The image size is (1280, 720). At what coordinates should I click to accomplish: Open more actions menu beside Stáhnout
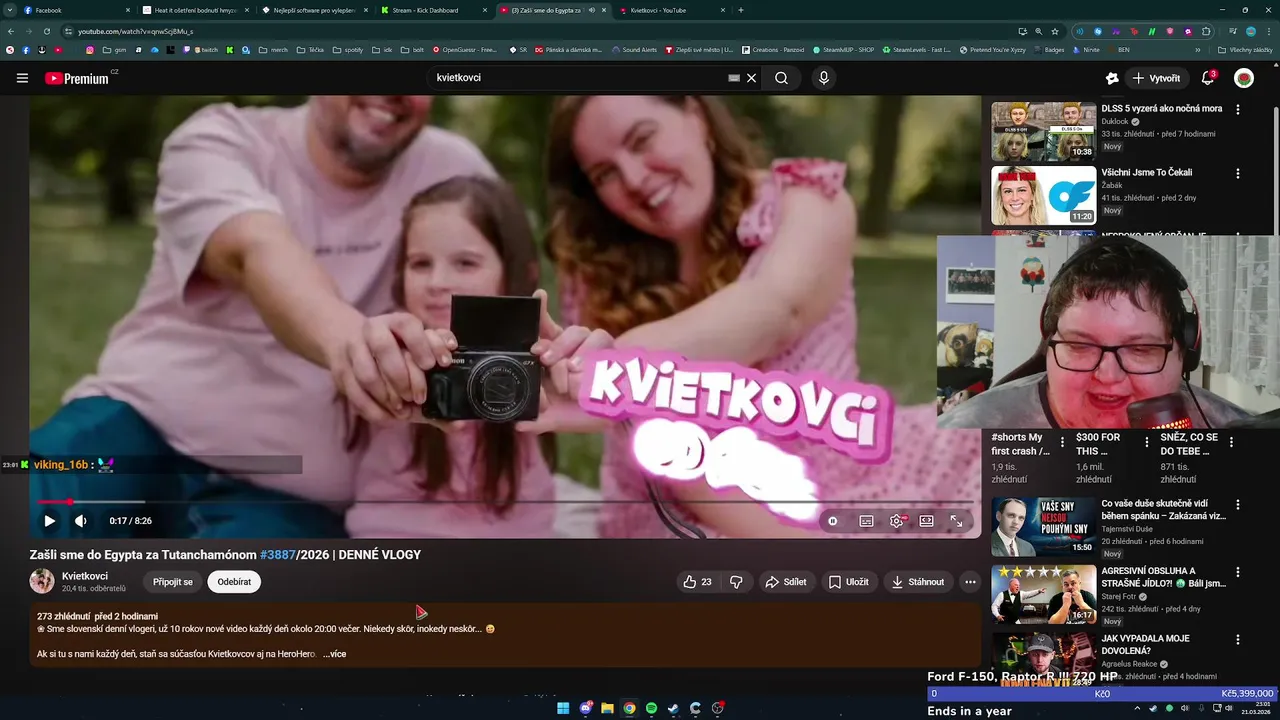(x=970, y=582)
